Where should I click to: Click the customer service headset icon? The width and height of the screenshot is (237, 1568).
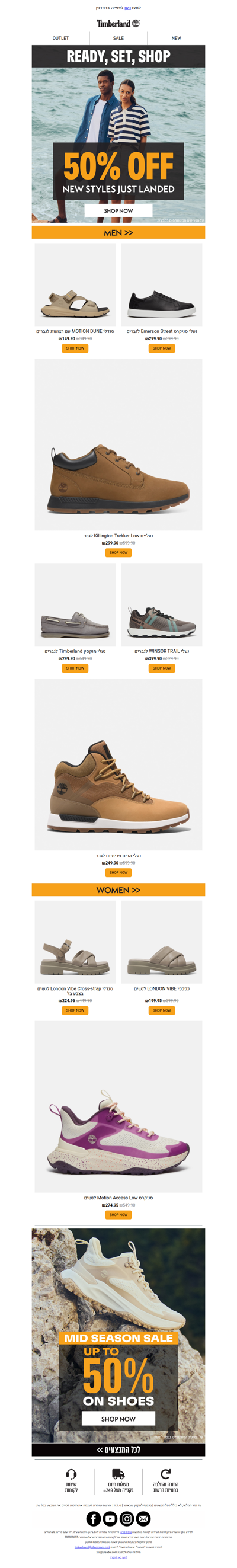click(x=71, y=1474)
